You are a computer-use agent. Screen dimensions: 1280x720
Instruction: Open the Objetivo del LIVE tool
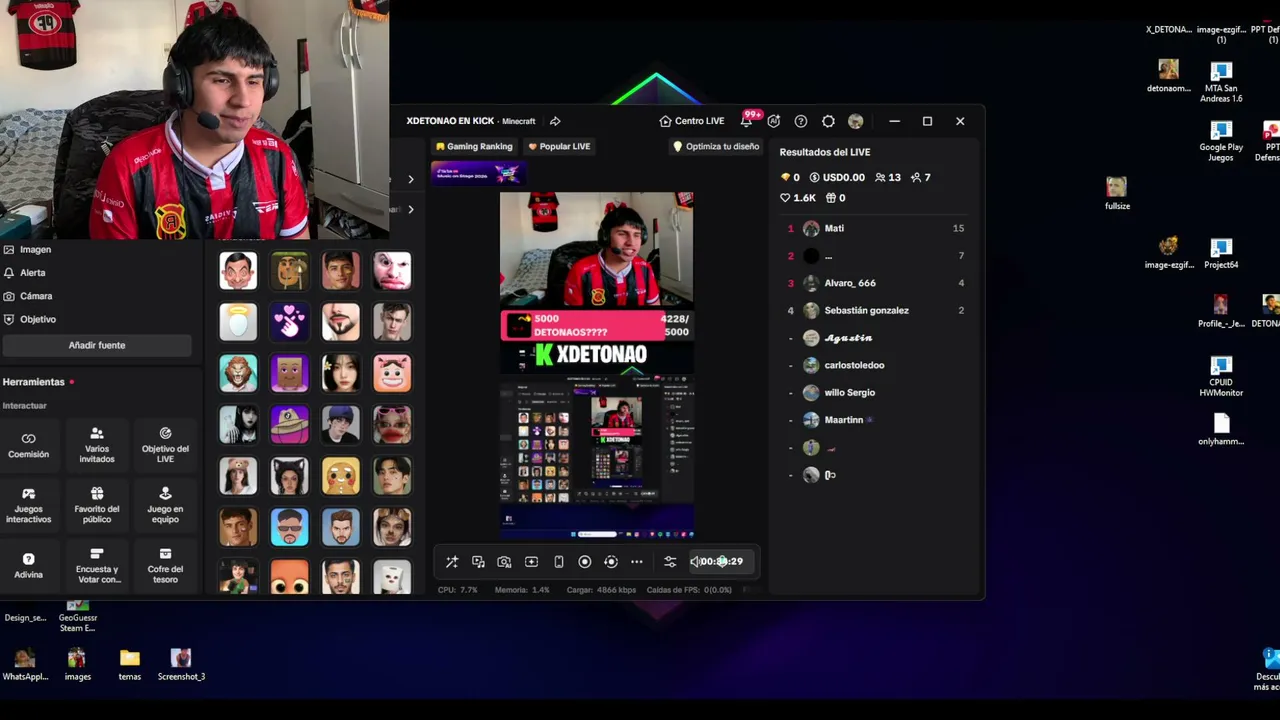165,445
